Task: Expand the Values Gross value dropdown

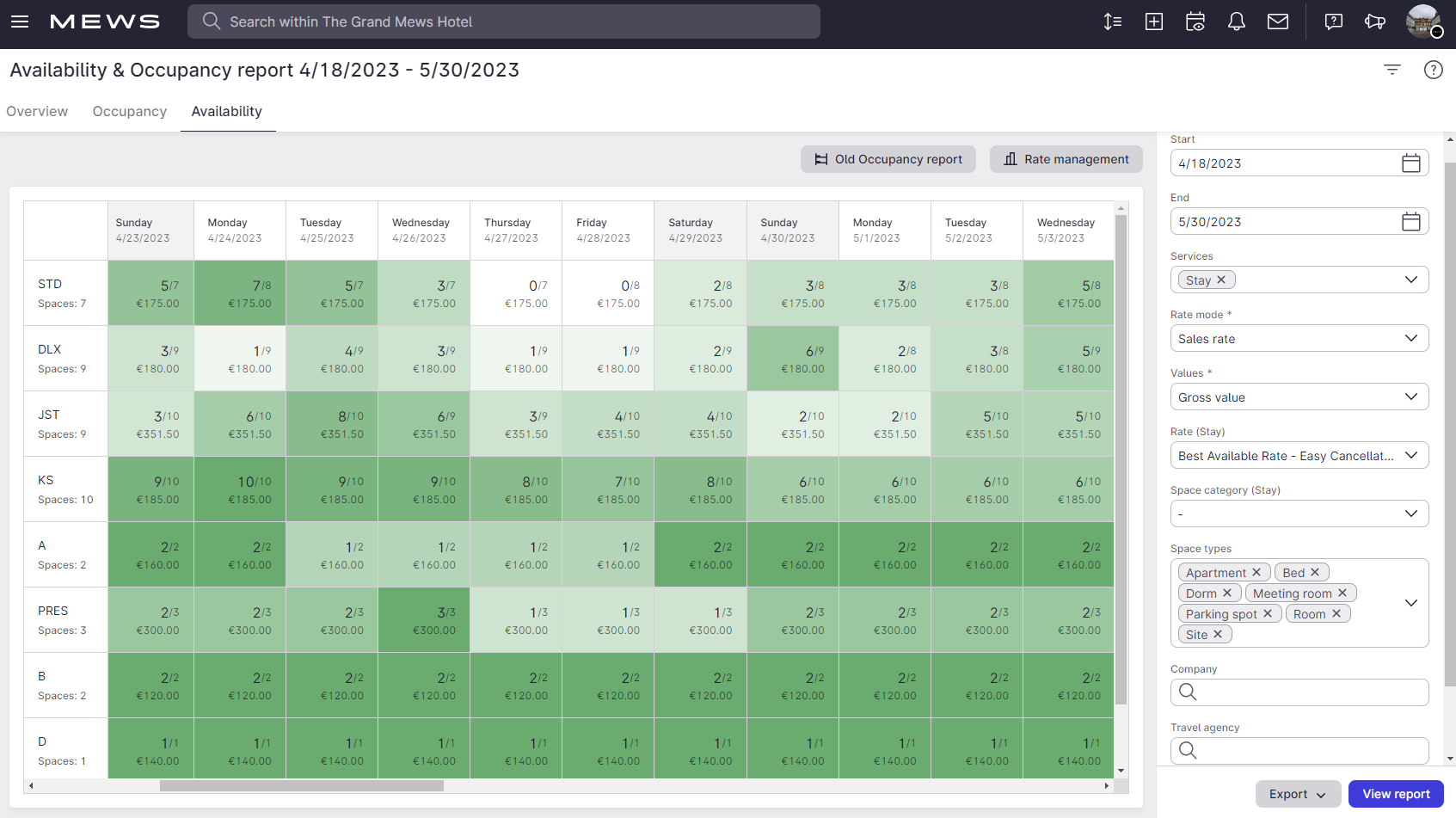Action: click(x=1299, y=397)
